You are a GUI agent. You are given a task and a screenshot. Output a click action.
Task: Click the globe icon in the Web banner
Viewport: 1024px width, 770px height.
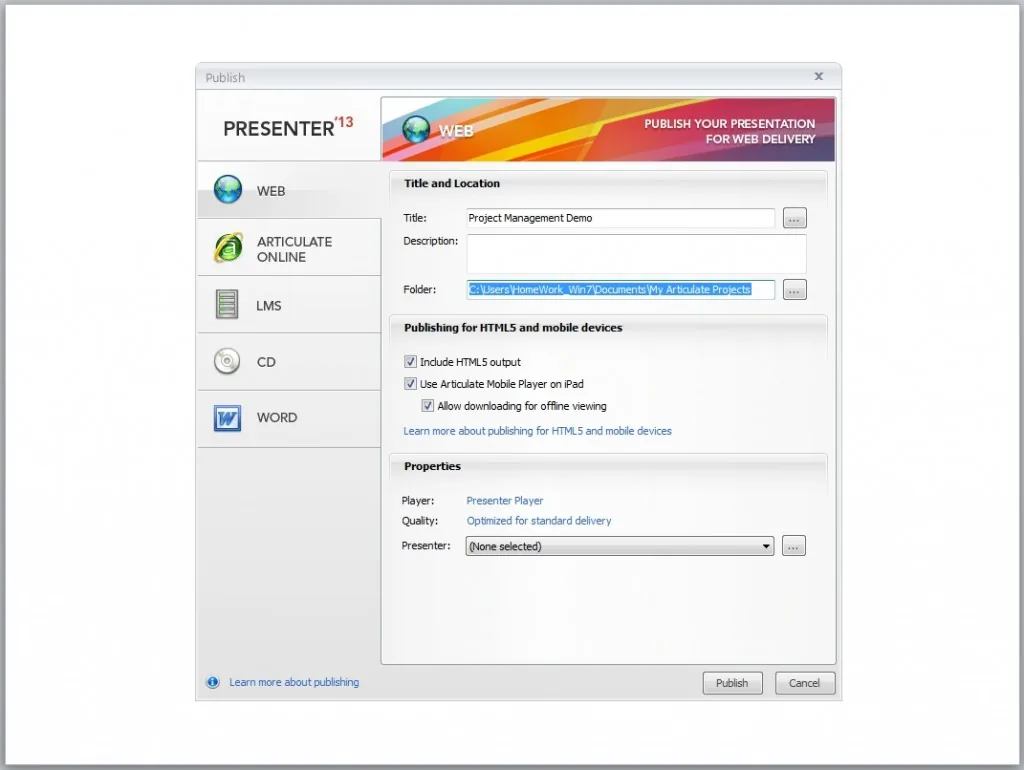[416, 129]
